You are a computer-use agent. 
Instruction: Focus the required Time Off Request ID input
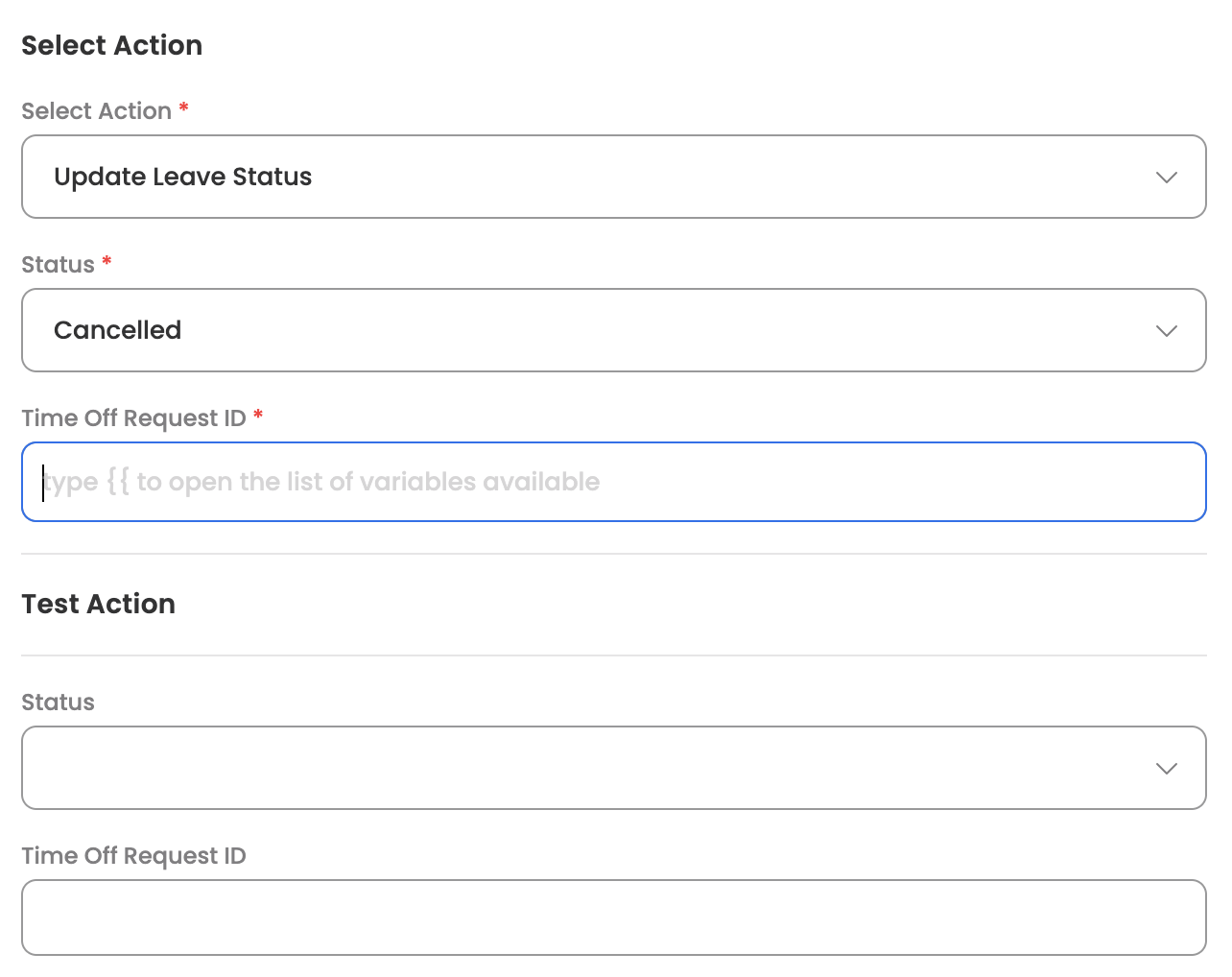coord(614,482)
